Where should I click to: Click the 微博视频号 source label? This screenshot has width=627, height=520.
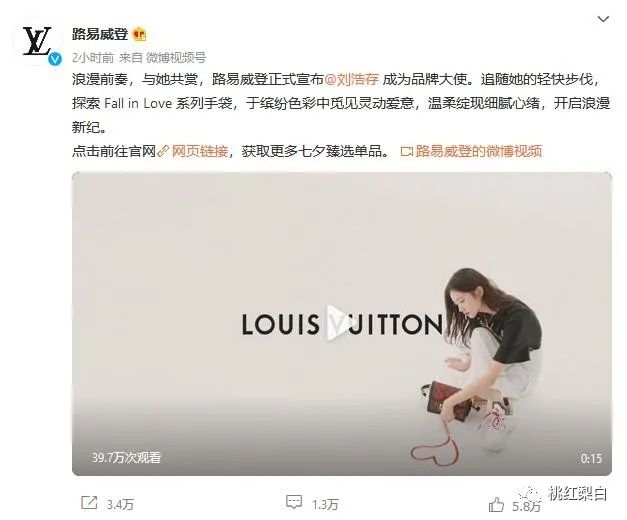pyautogui.click(x=176, y=58)
